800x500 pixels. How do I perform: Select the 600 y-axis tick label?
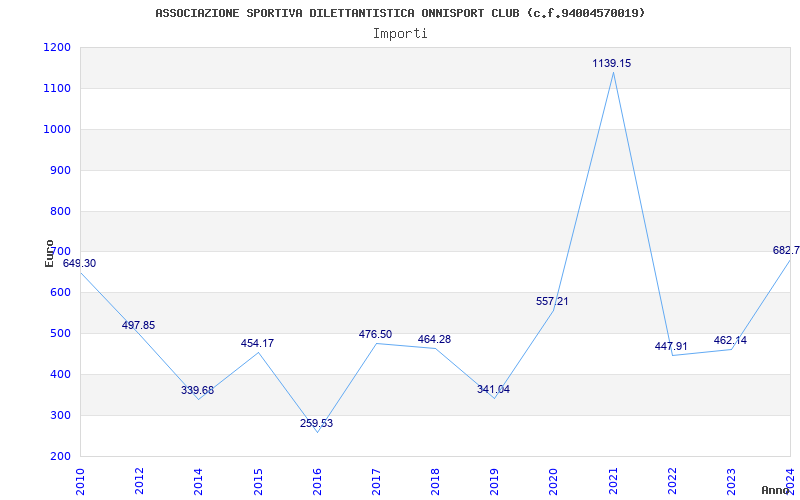pos(60,292)
